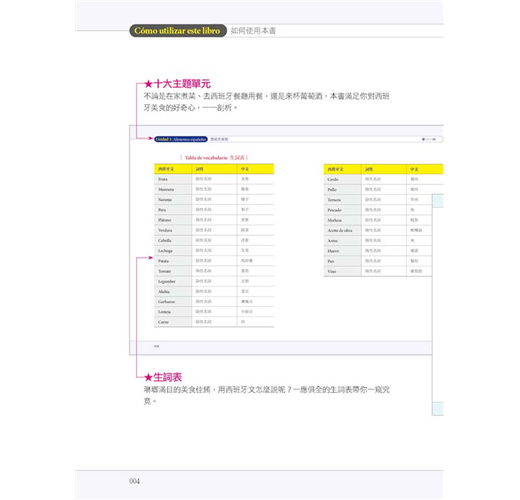This screenshot has height=500, width=520.
Task: Select the Pollo cell in right table
Action: (342, 190)
